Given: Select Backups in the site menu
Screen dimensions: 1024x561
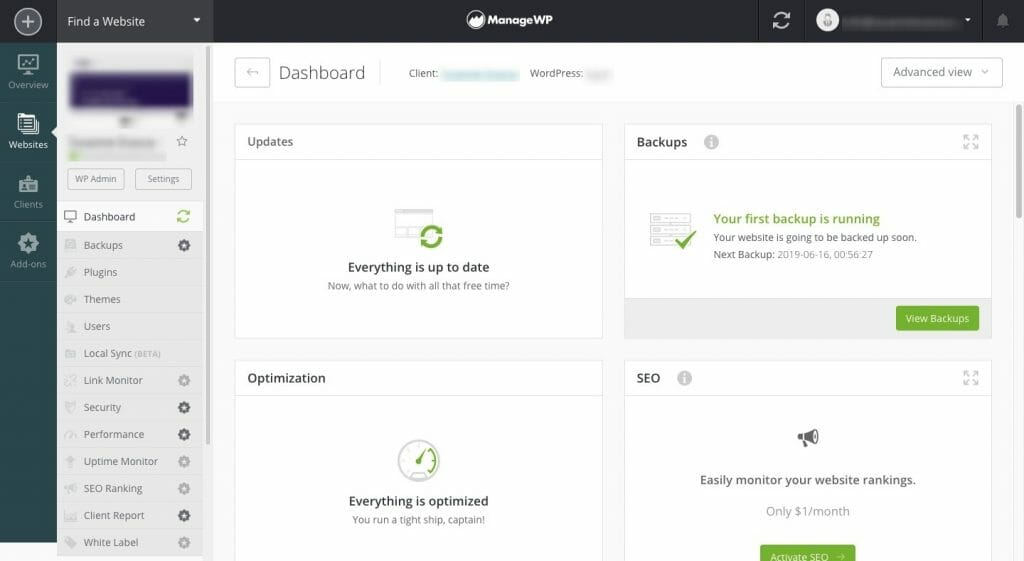Looking at the screenshot, I should coord(130,245).
